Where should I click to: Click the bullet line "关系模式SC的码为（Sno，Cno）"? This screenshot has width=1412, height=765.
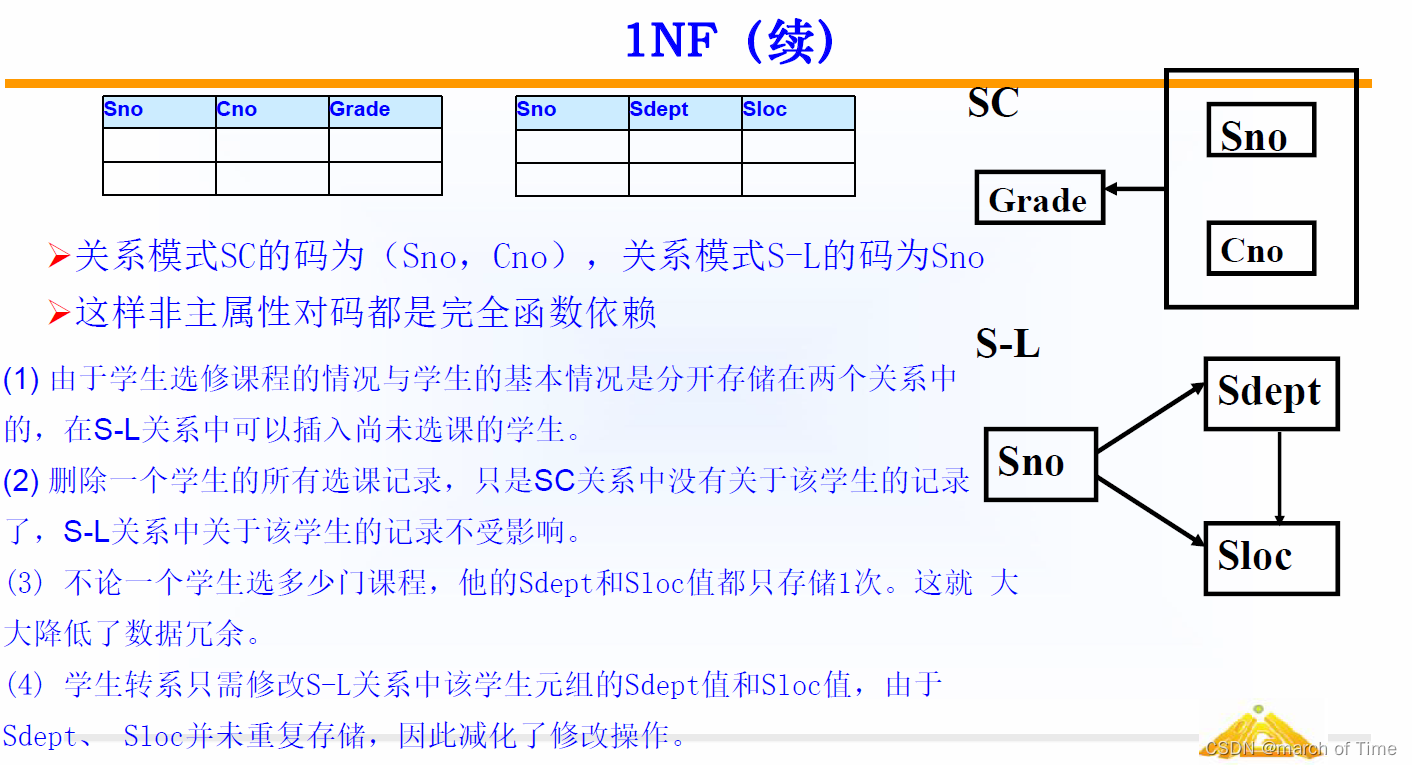click(516, 258)
